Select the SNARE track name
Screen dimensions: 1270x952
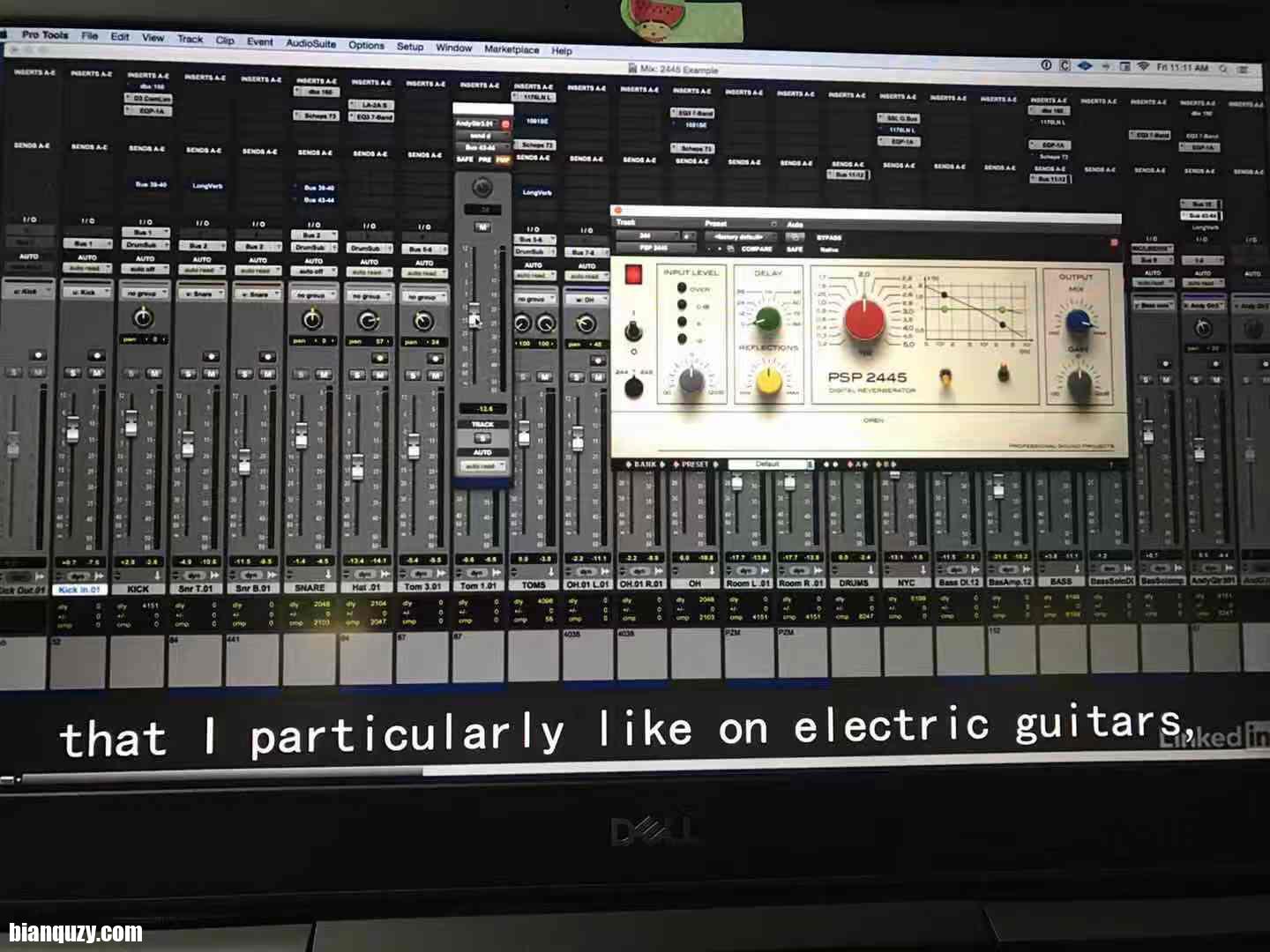coord(310,587)
